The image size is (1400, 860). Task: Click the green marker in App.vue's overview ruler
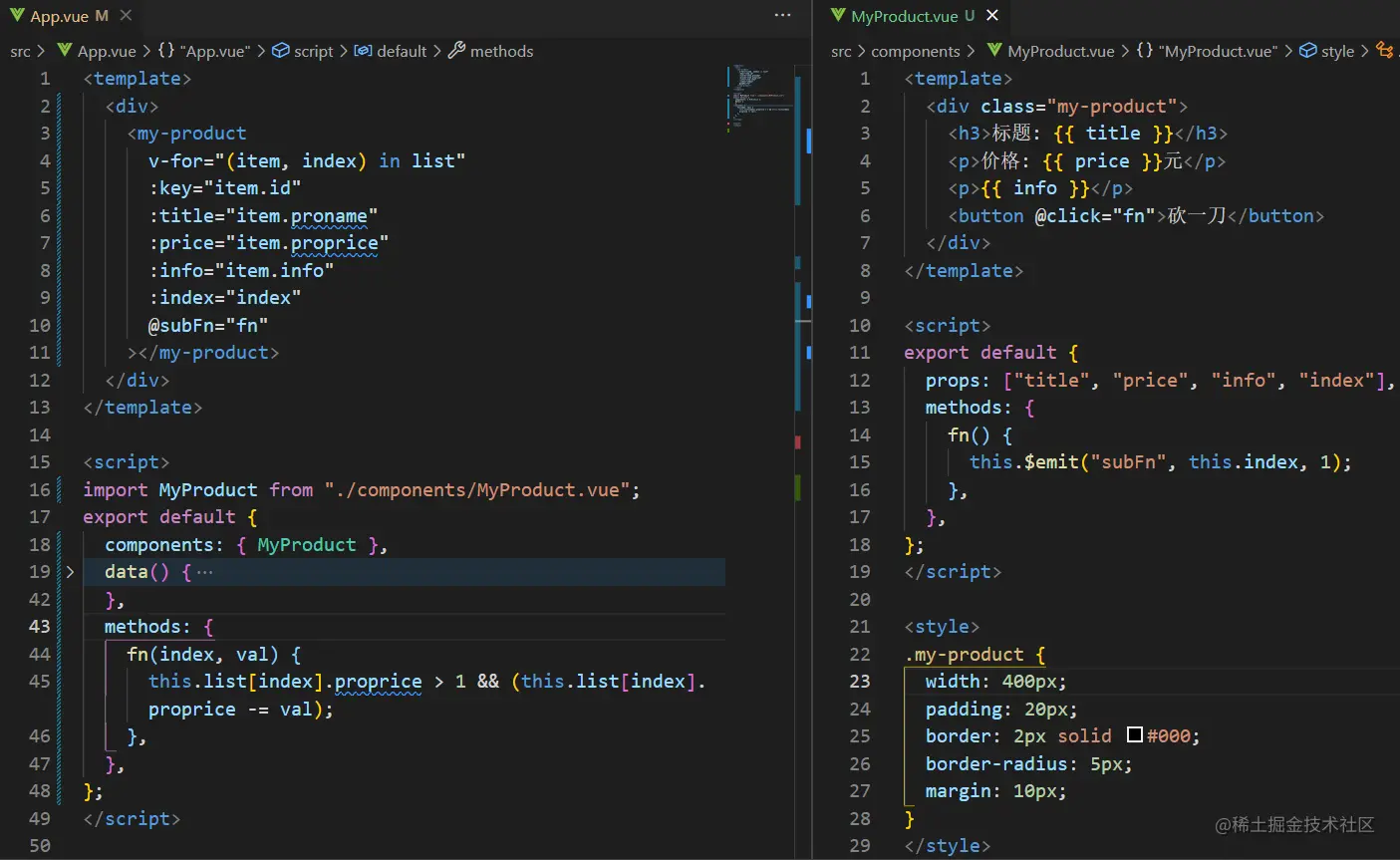pos(798,488)
